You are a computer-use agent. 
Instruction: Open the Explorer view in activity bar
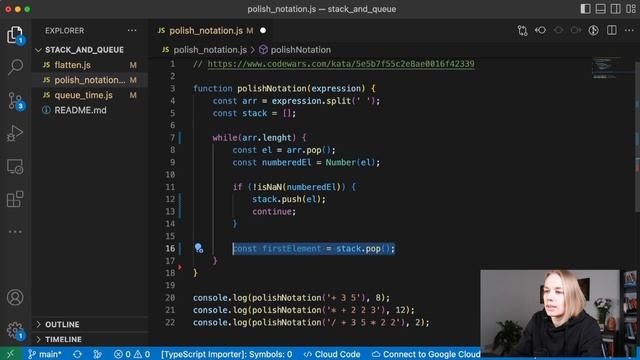[x=15, y=35]
